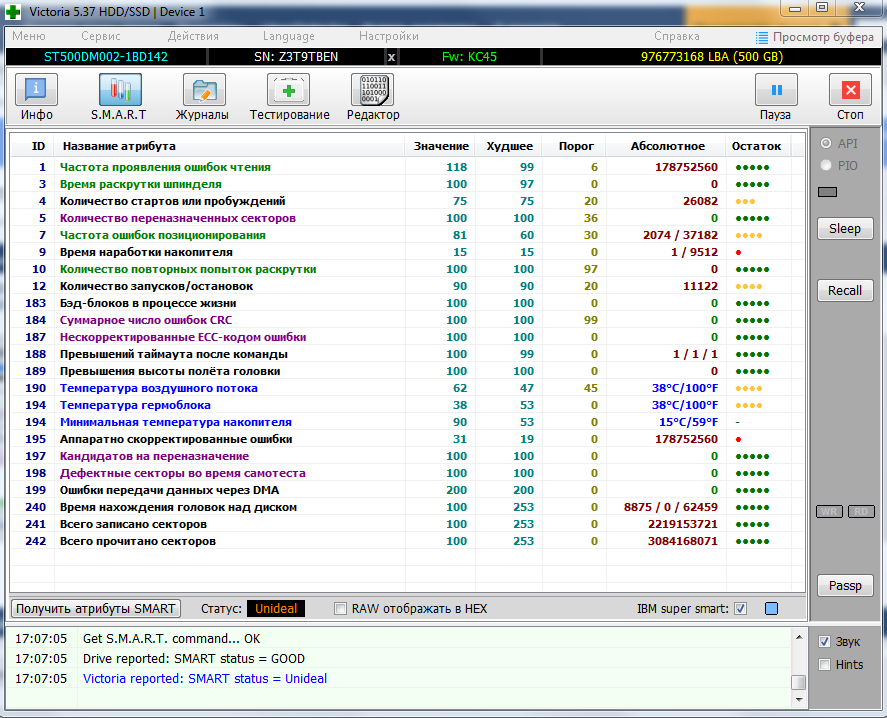Click the Unideal status indicator
Screen dimensions: 887x718
[276, 609]
